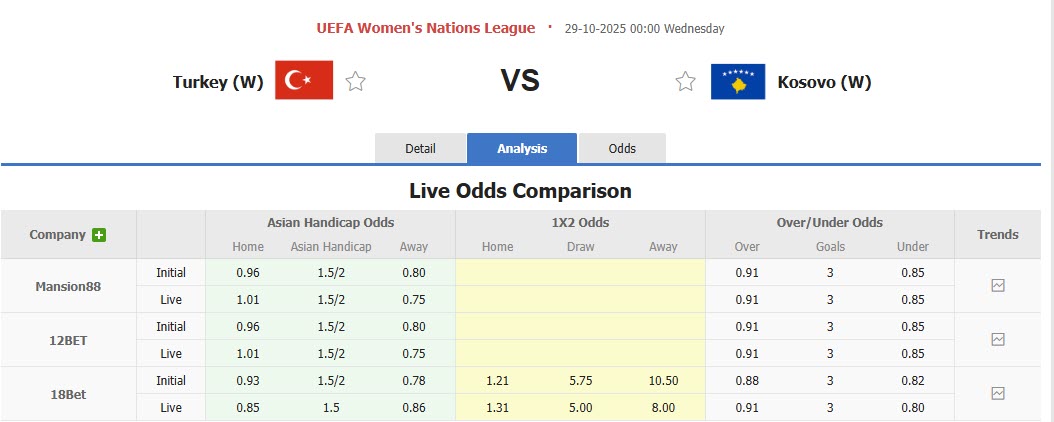This screenshot has height=422, width=1054.
Task: Switch to the Detail tab
Action: pos(420,148)
